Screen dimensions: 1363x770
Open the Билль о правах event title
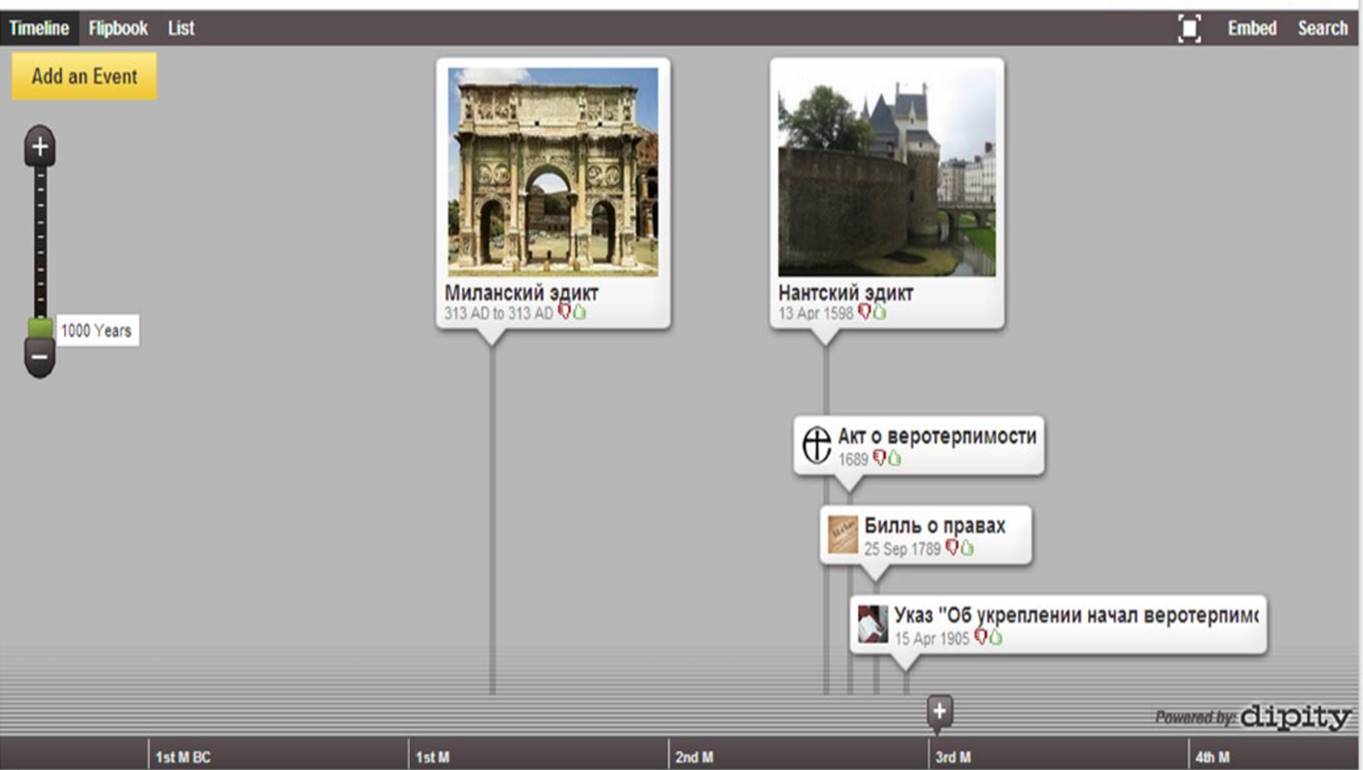(x=934, y=526)
